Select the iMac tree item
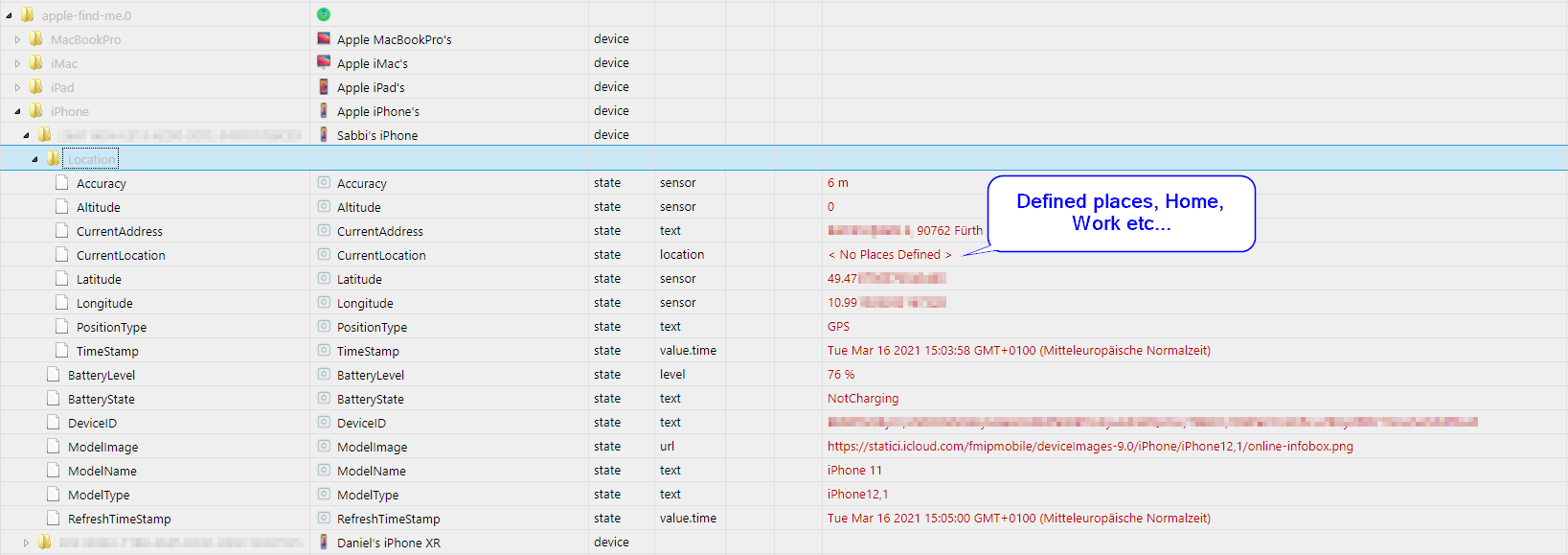 point(64,63)
